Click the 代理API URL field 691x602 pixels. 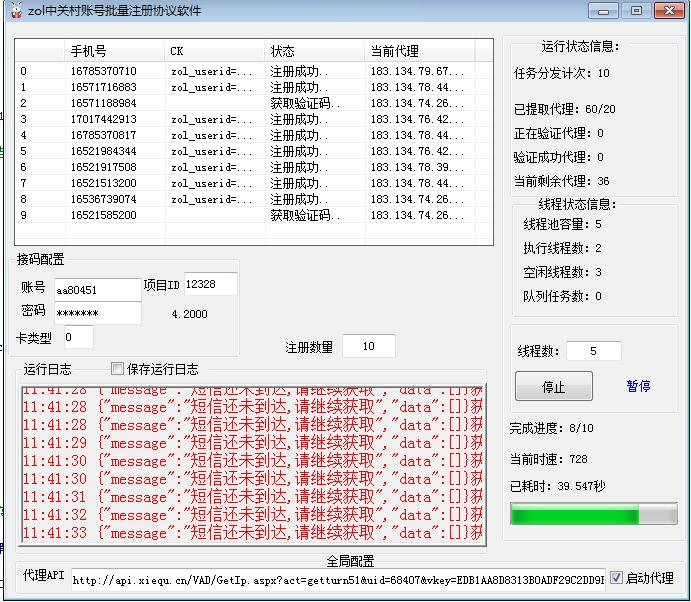[x=338, y=579]
